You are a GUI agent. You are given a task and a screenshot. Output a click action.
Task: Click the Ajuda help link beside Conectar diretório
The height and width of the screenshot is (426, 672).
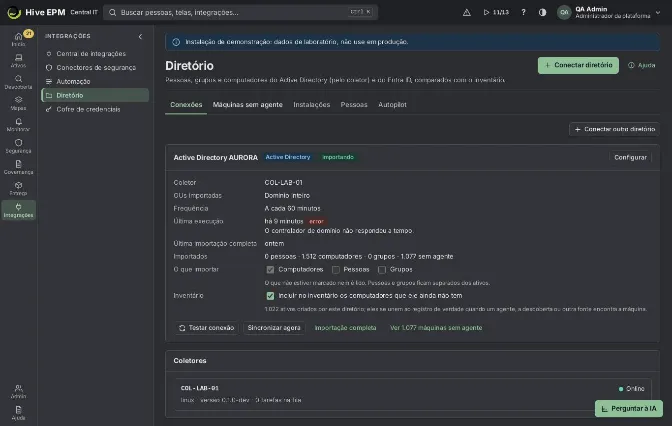(642, 65)
